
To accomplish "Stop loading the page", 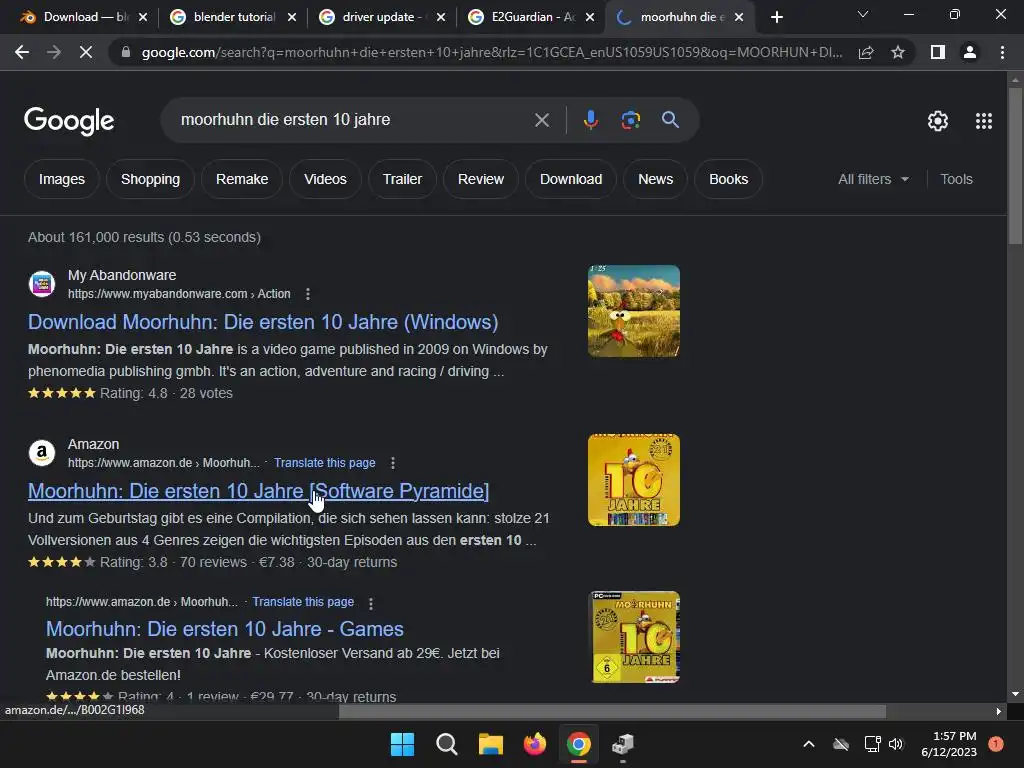I will (x=86, y=52).
